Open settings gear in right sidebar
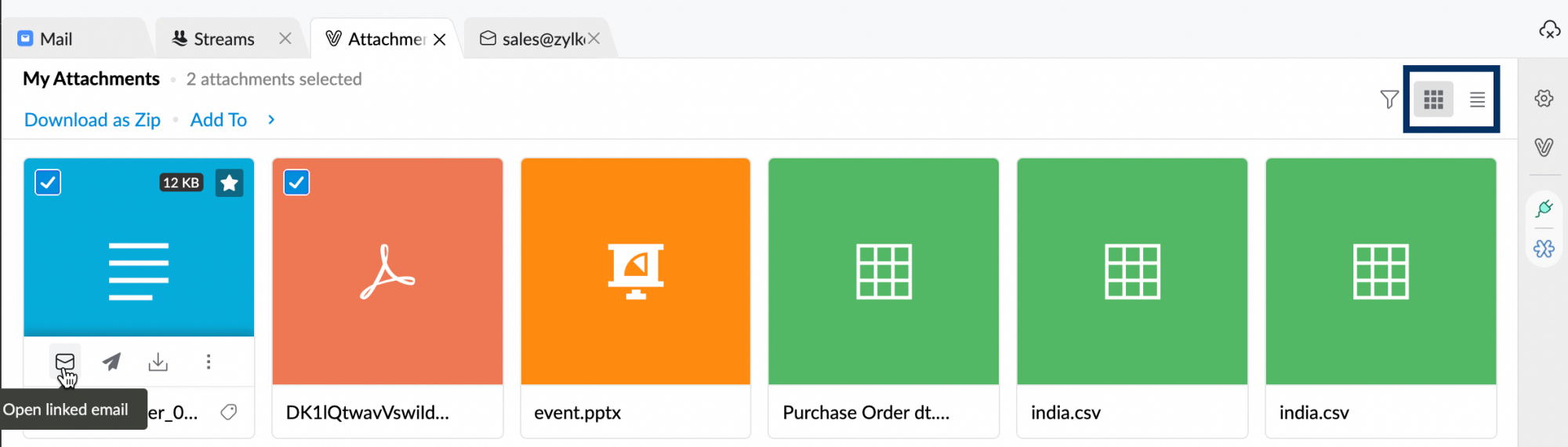The image size is (1568, 447). [1544, 99]
